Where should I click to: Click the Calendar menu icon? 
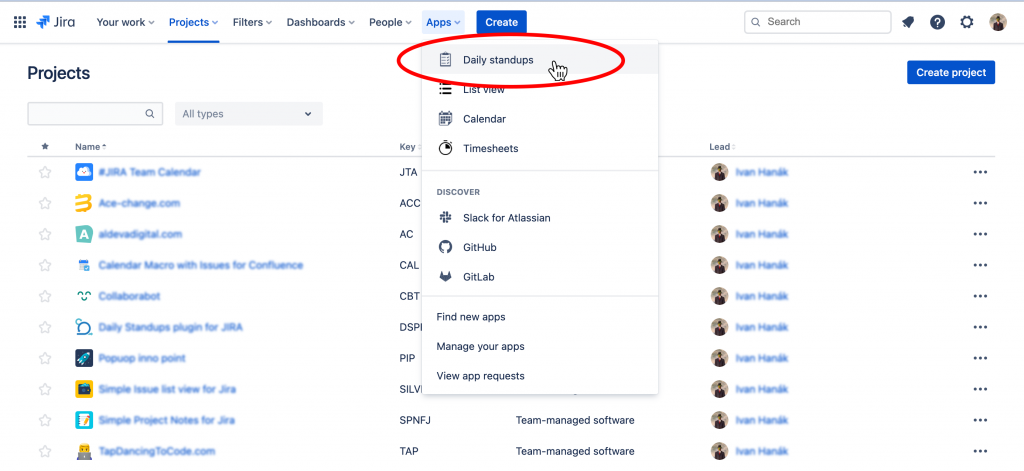[445, 119]
